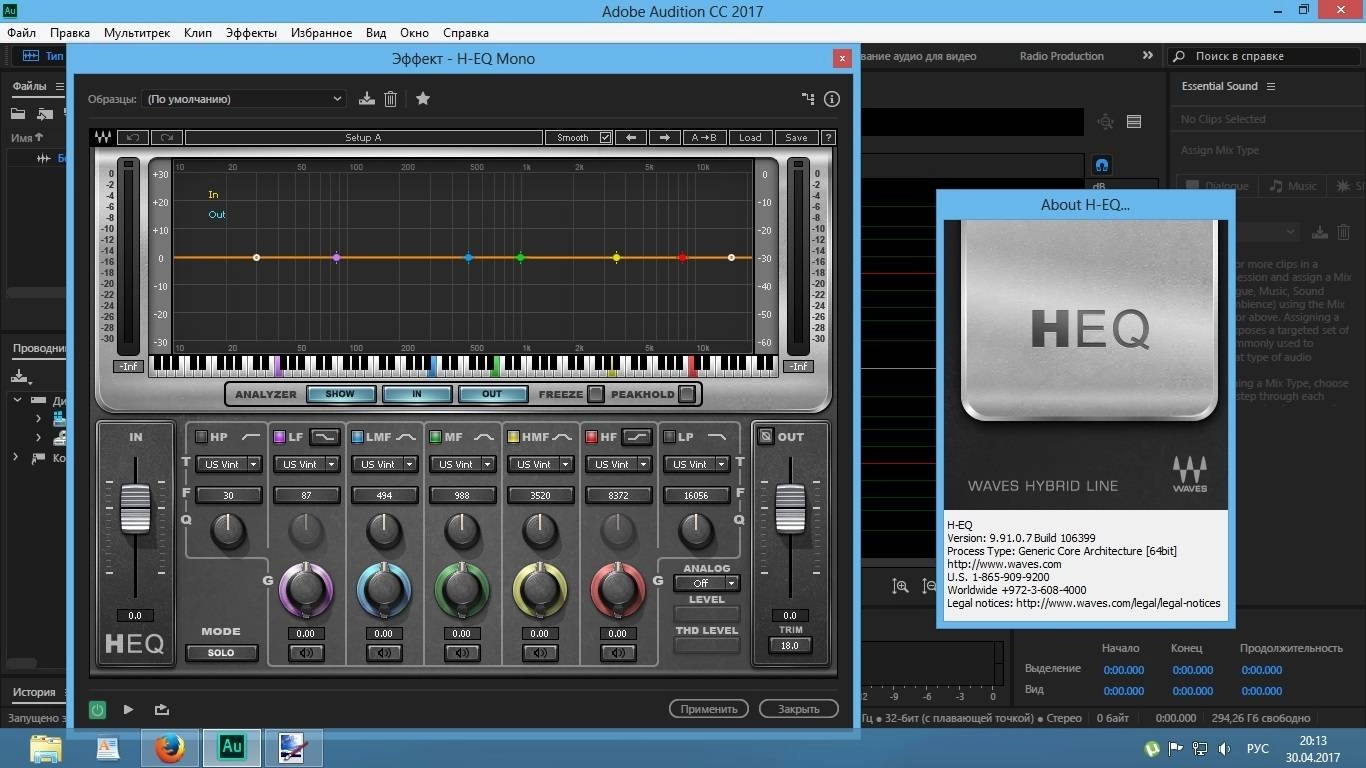
Task: Solo the LMF band speaker icon
Action: pyautogui.click(x=383, y=653)
